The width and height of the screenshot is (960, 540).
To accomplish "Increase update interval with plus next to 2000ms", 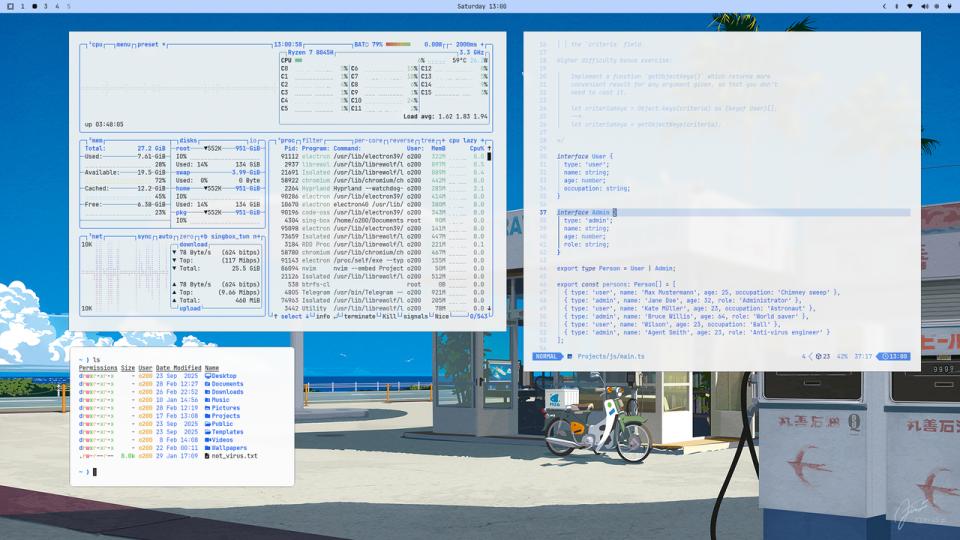I will click(482, 45).
